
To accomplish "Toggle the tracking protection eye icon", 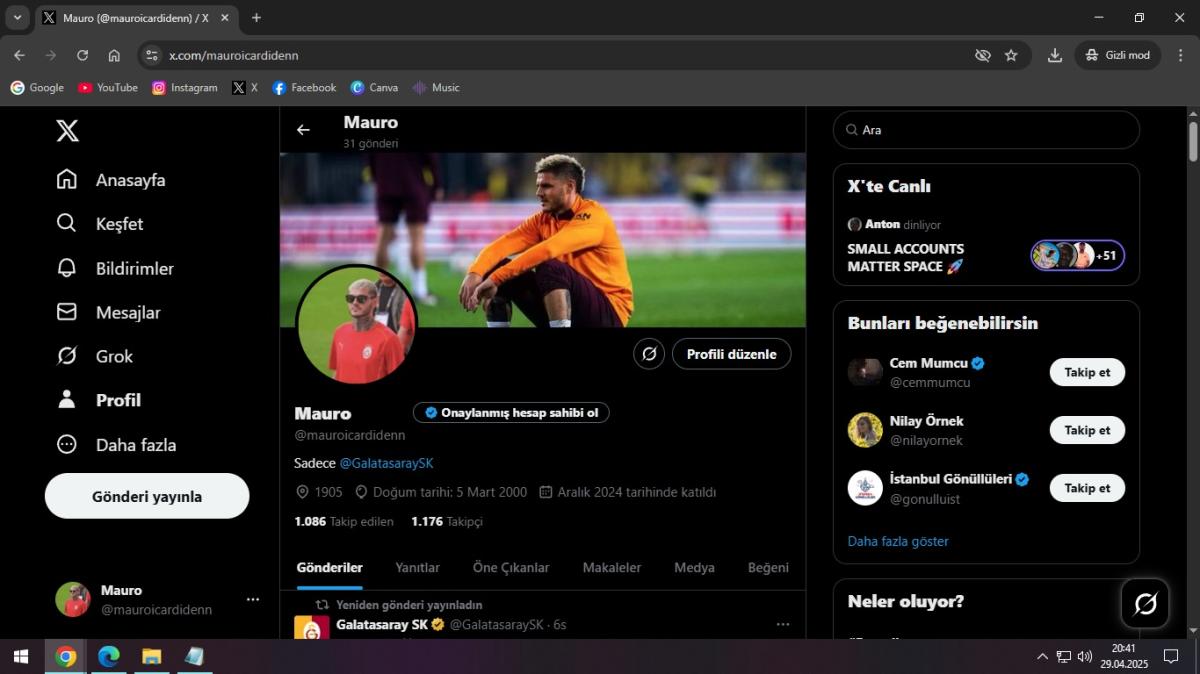I will click(982, 55).
